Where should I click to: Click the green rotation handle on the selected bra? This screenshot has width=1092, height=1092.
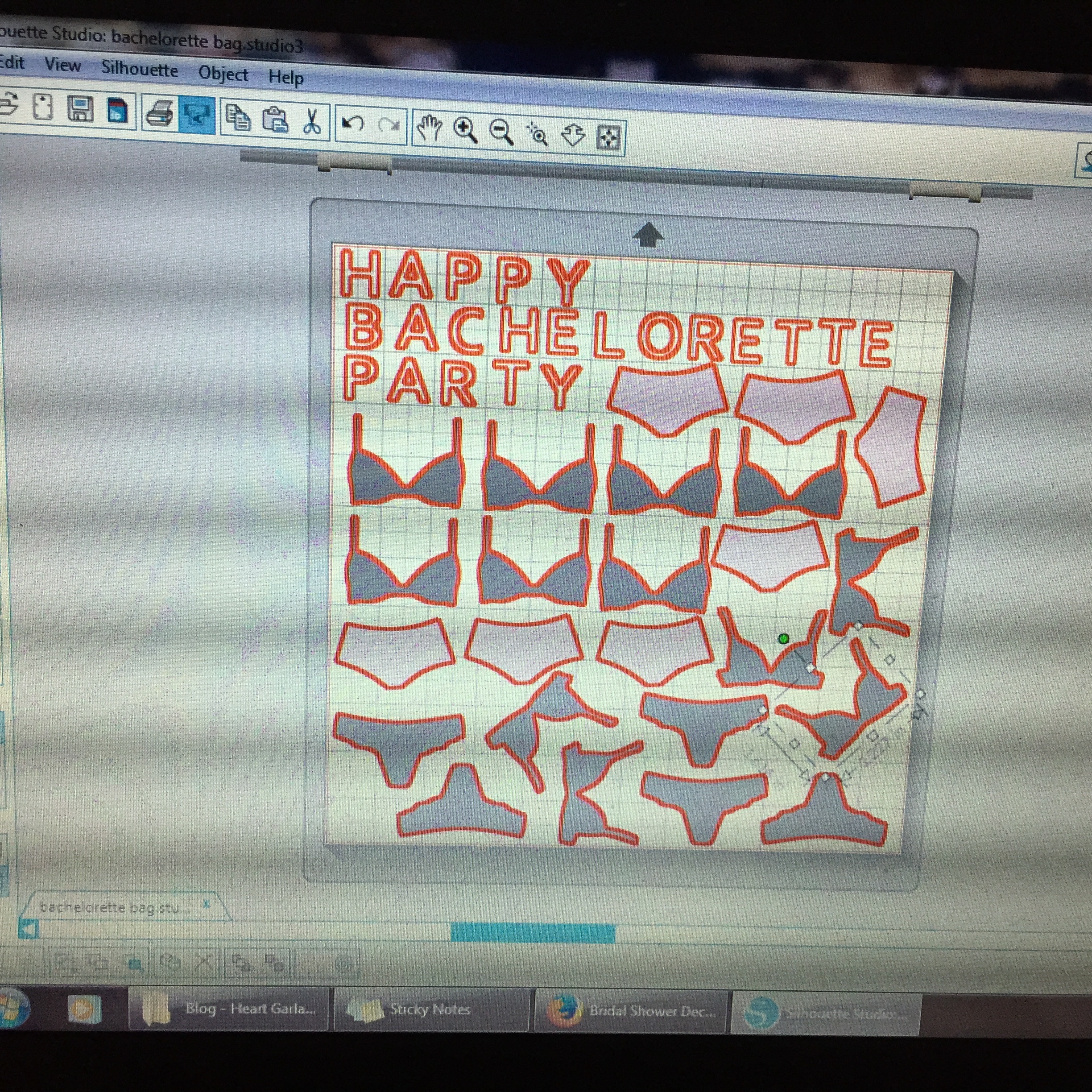[x=783, y=639]
